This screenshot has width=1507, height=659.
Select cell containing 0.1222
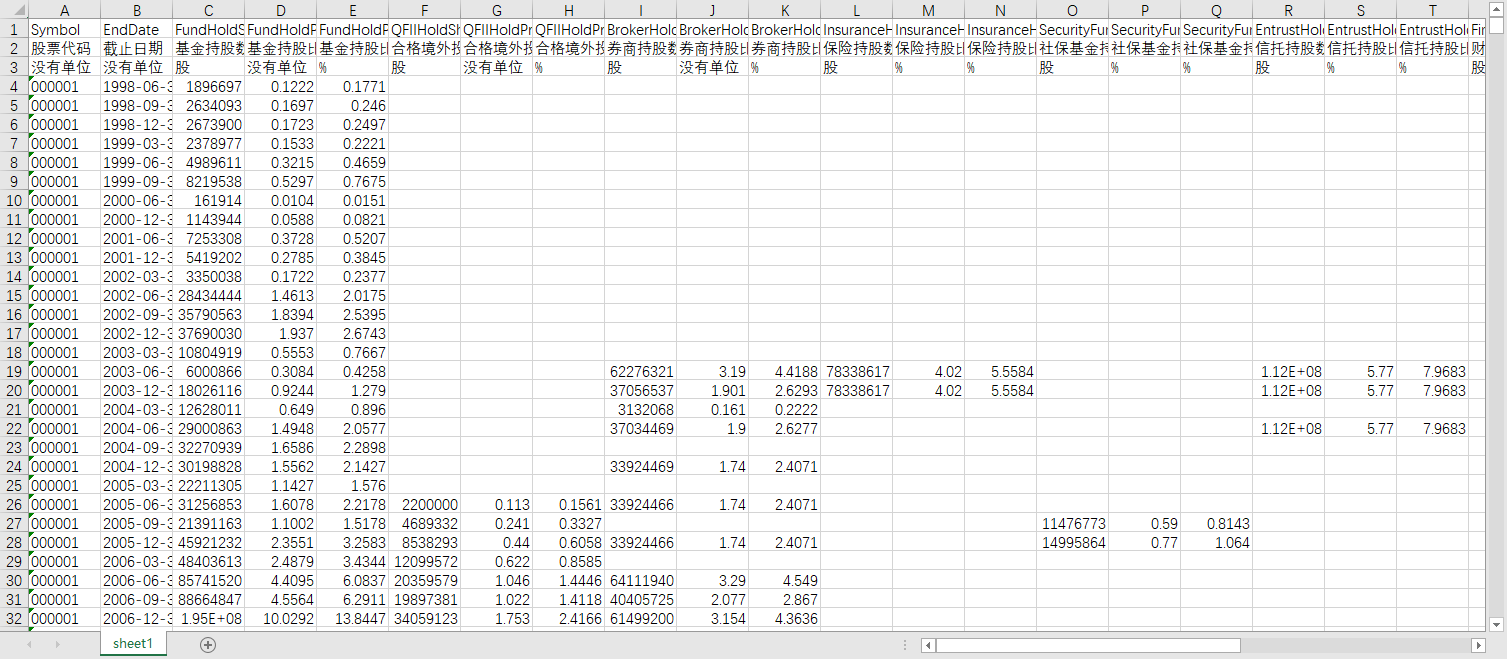(281, 86)
